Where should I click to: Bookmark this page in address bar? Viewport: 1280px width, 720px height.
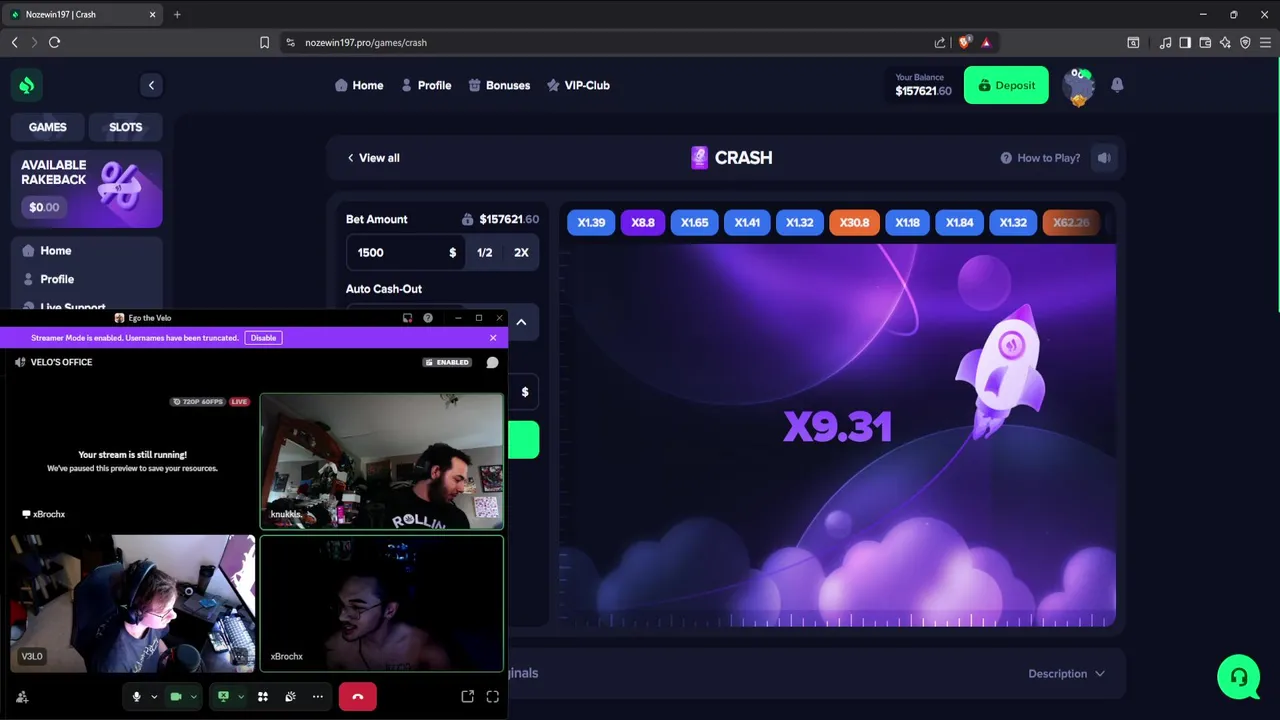coord(264,42)
